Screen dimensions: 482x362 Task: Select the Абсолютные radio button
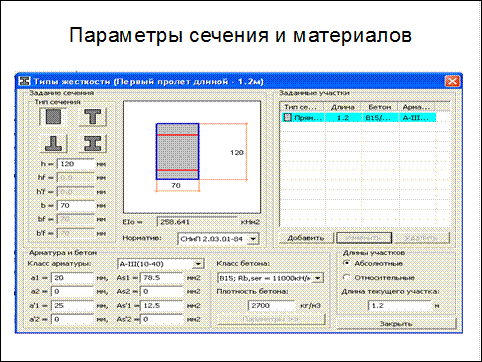pyautogui.click(x=347, y=263)
